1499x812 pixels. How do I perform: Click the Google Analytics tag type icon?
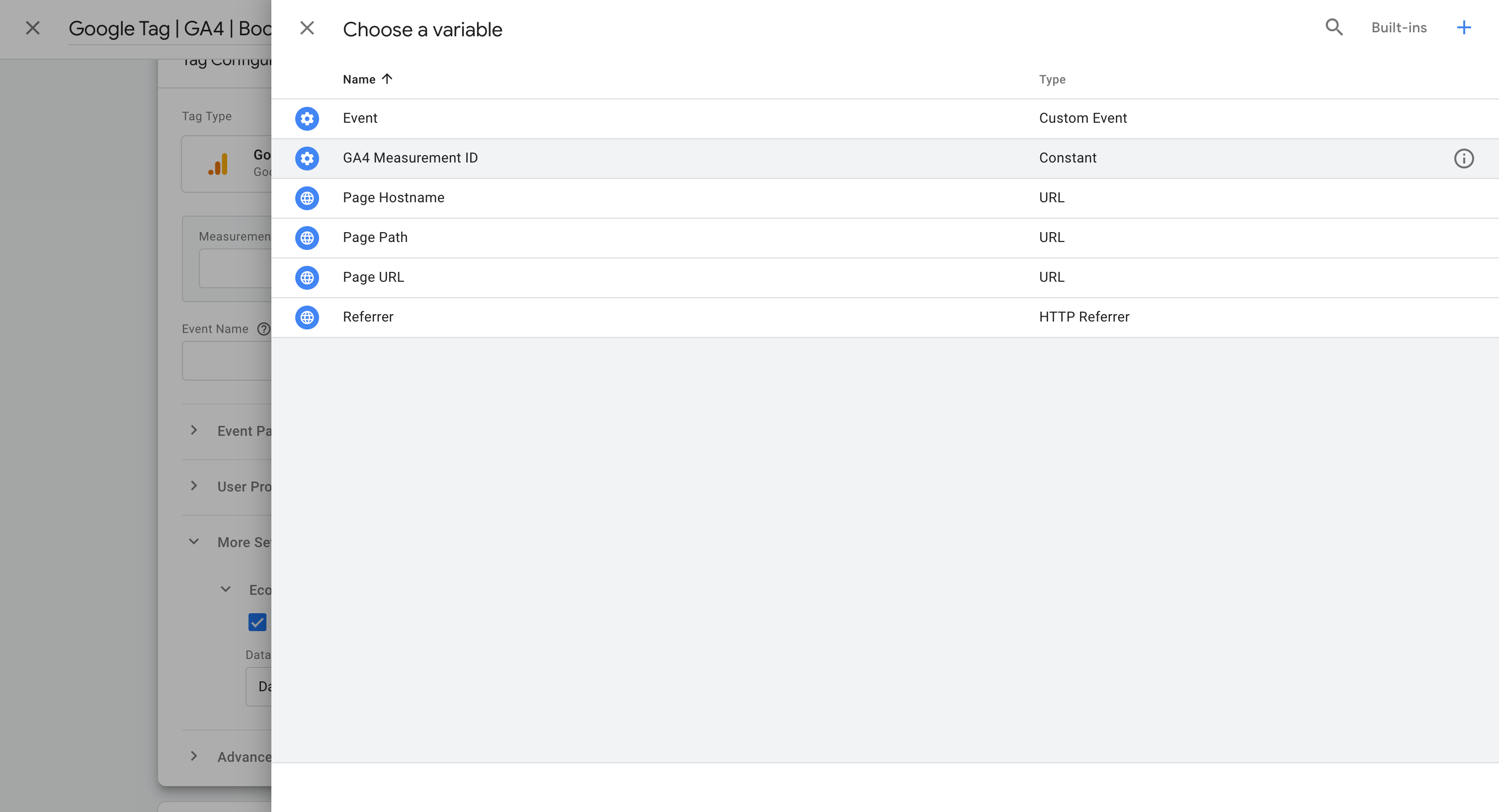[x=218, y=164]
